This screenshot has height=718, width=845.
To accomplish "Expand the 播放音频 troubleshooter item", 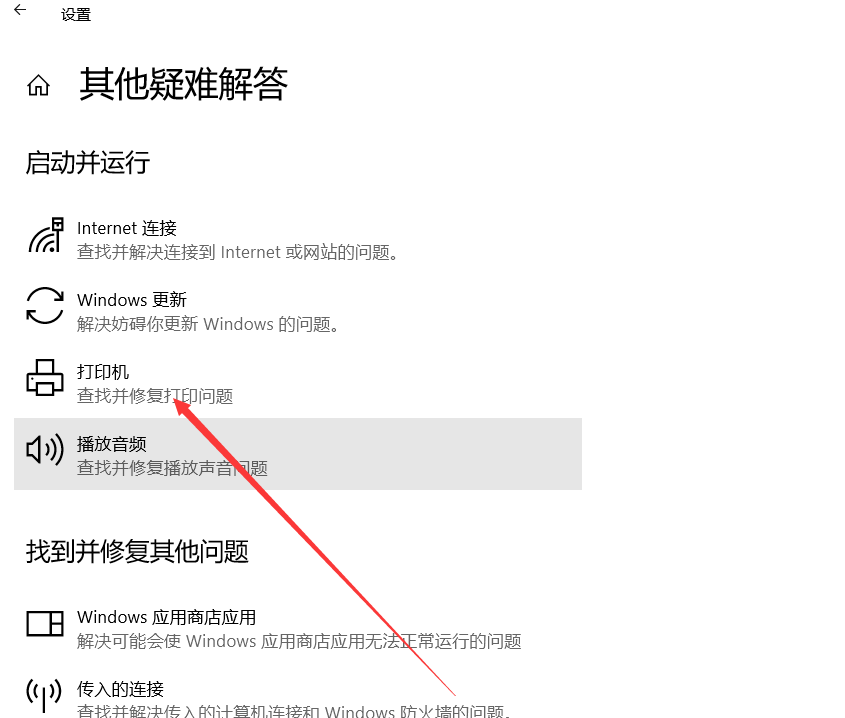I will (x=298, y=454).
